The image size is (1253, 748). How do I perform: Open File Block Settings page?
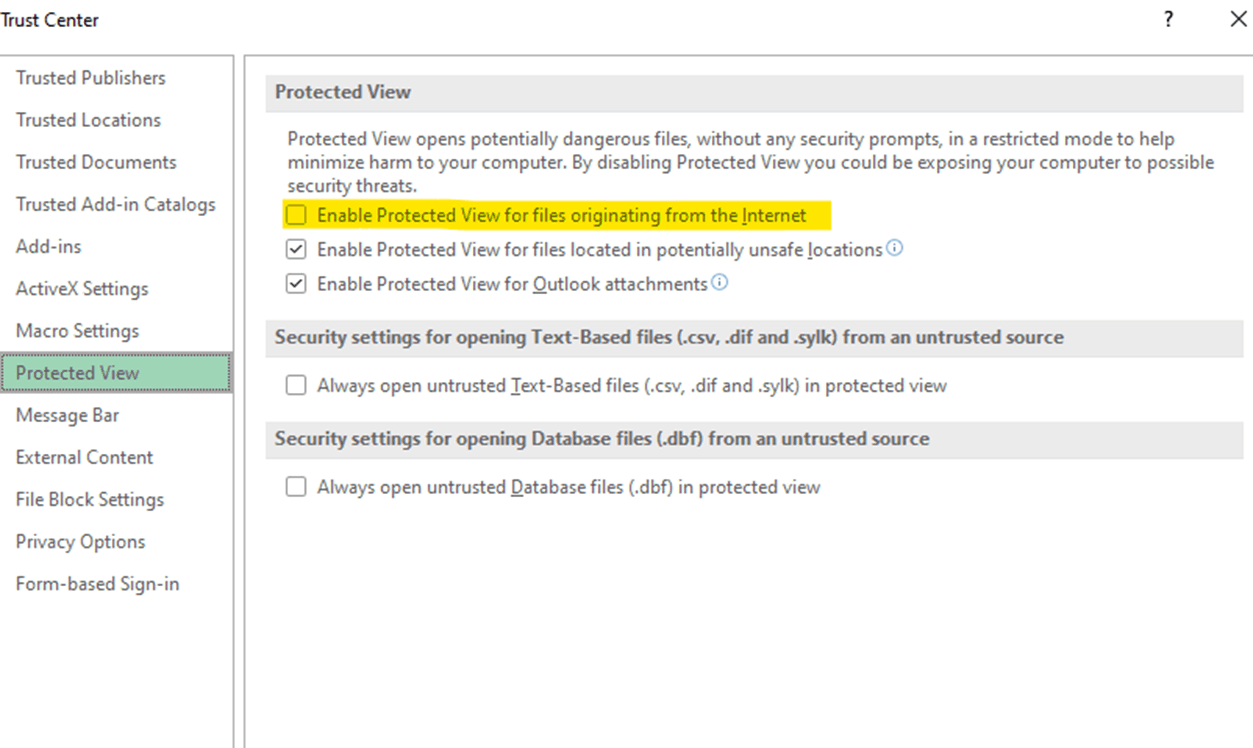[90, 499]
